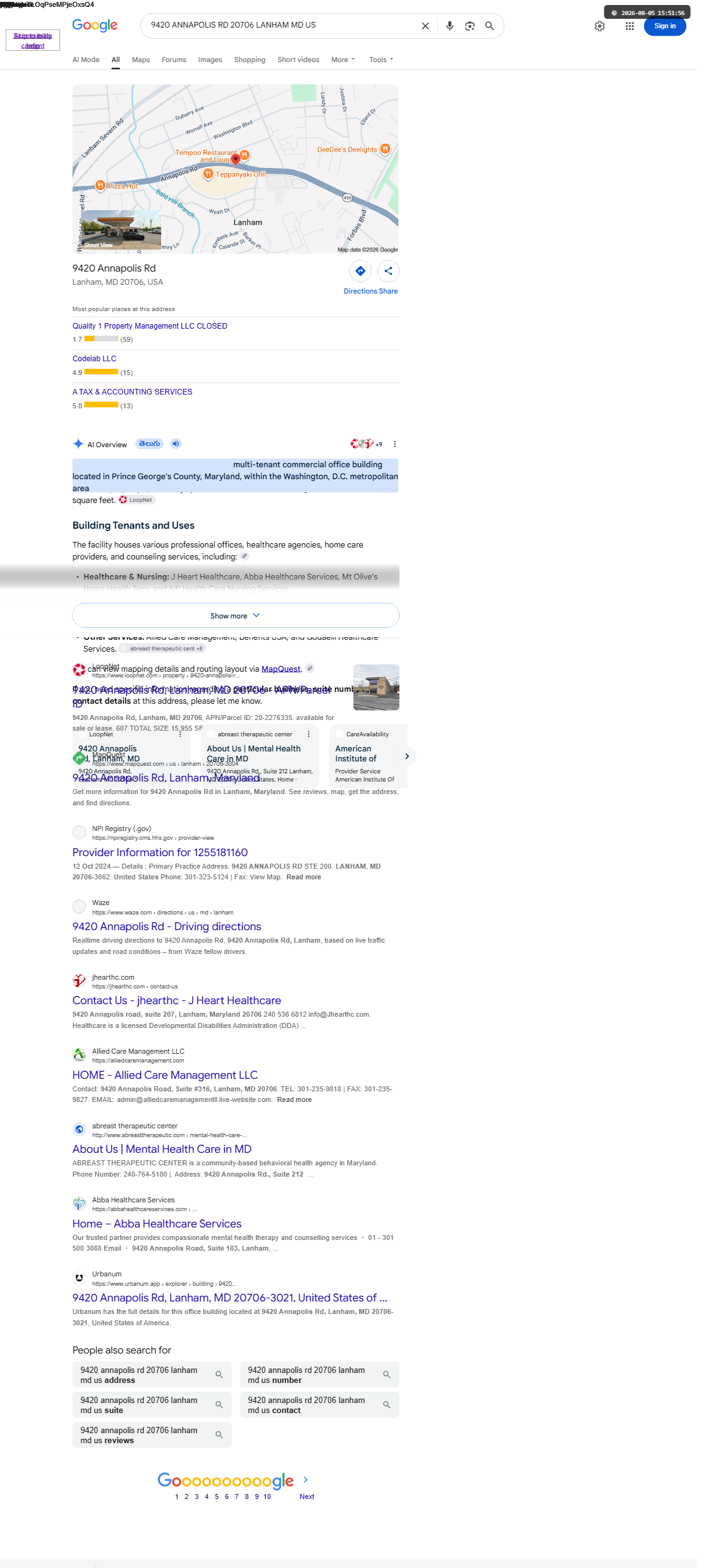The image size is (705, 1568).
Task: Open search by image camera icon
Action: point(470,26)
